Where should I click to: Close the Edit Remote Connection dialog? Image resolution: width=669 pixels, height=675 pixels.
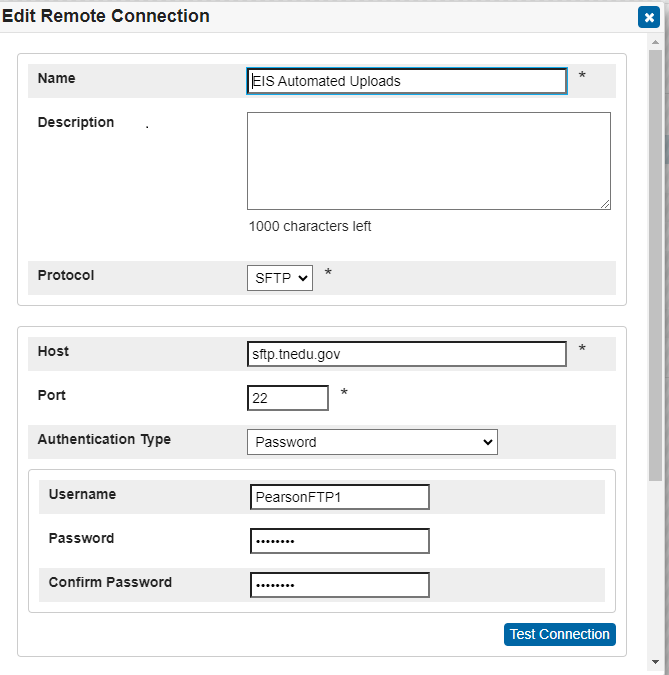647,17
